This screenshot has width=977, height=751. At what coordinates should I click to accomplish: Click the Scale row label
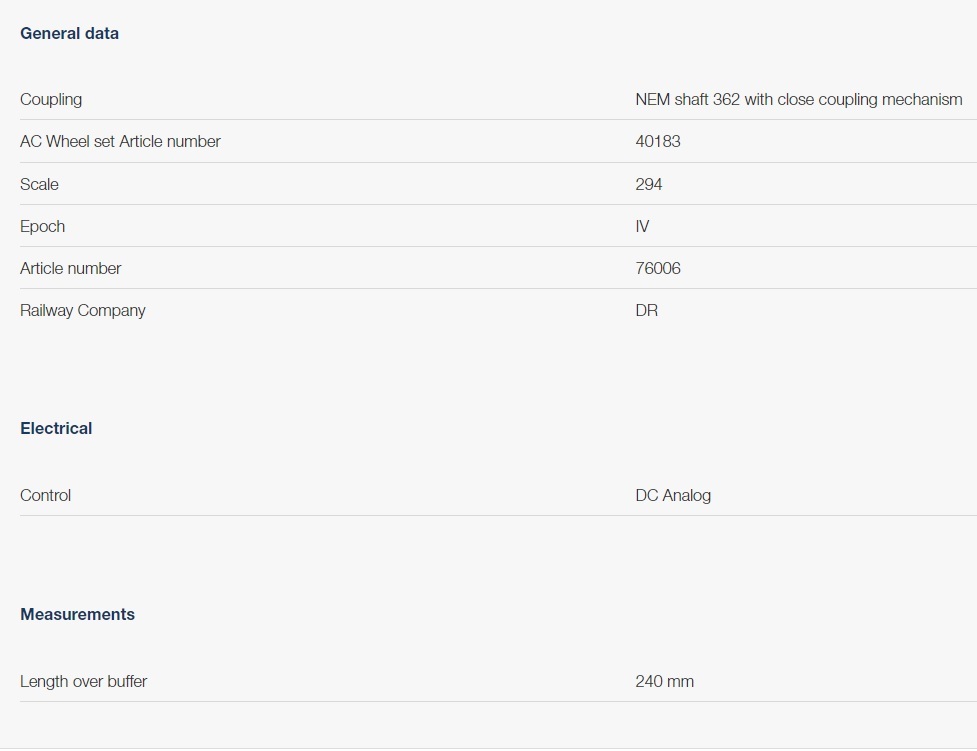[39, 184]
